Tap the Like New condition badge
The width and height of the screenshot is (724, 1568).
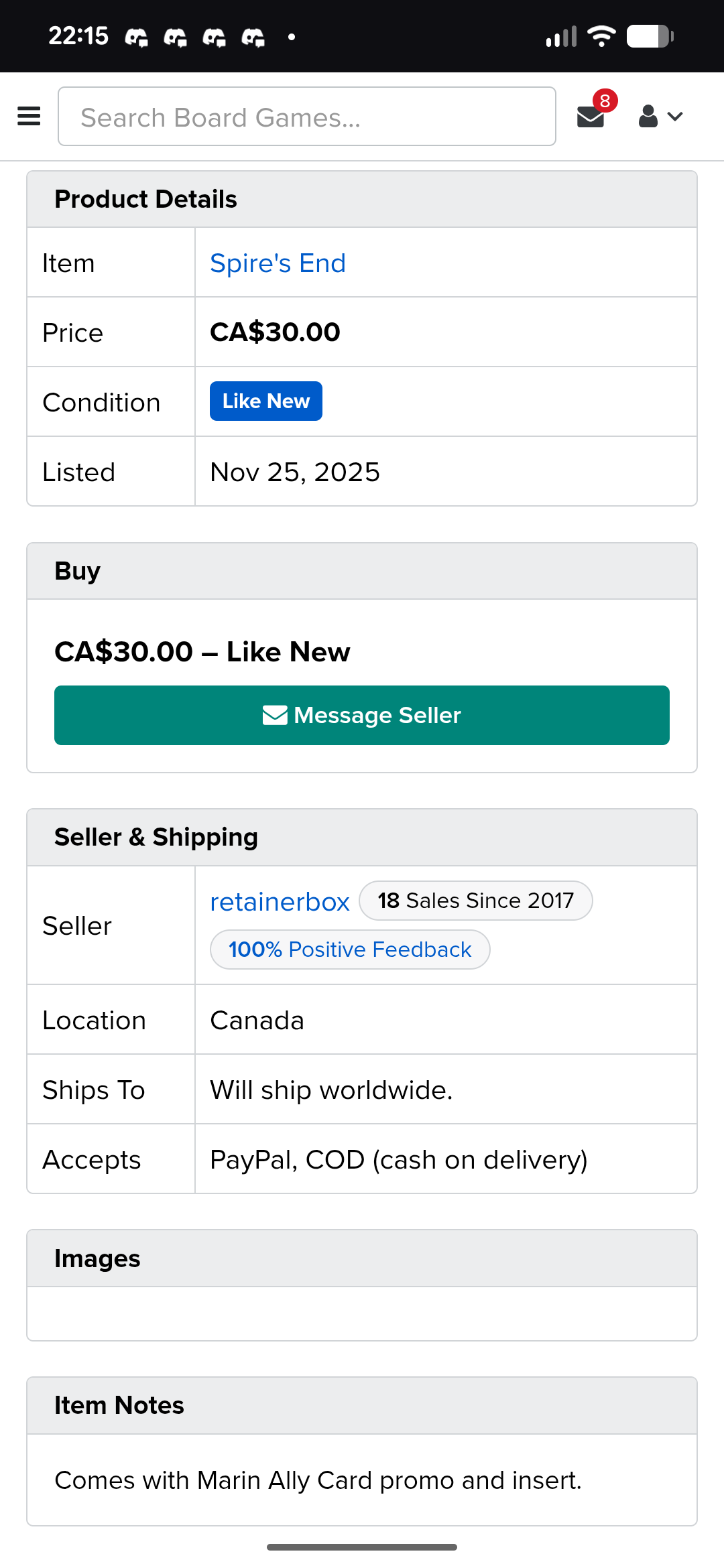point(265,401)
